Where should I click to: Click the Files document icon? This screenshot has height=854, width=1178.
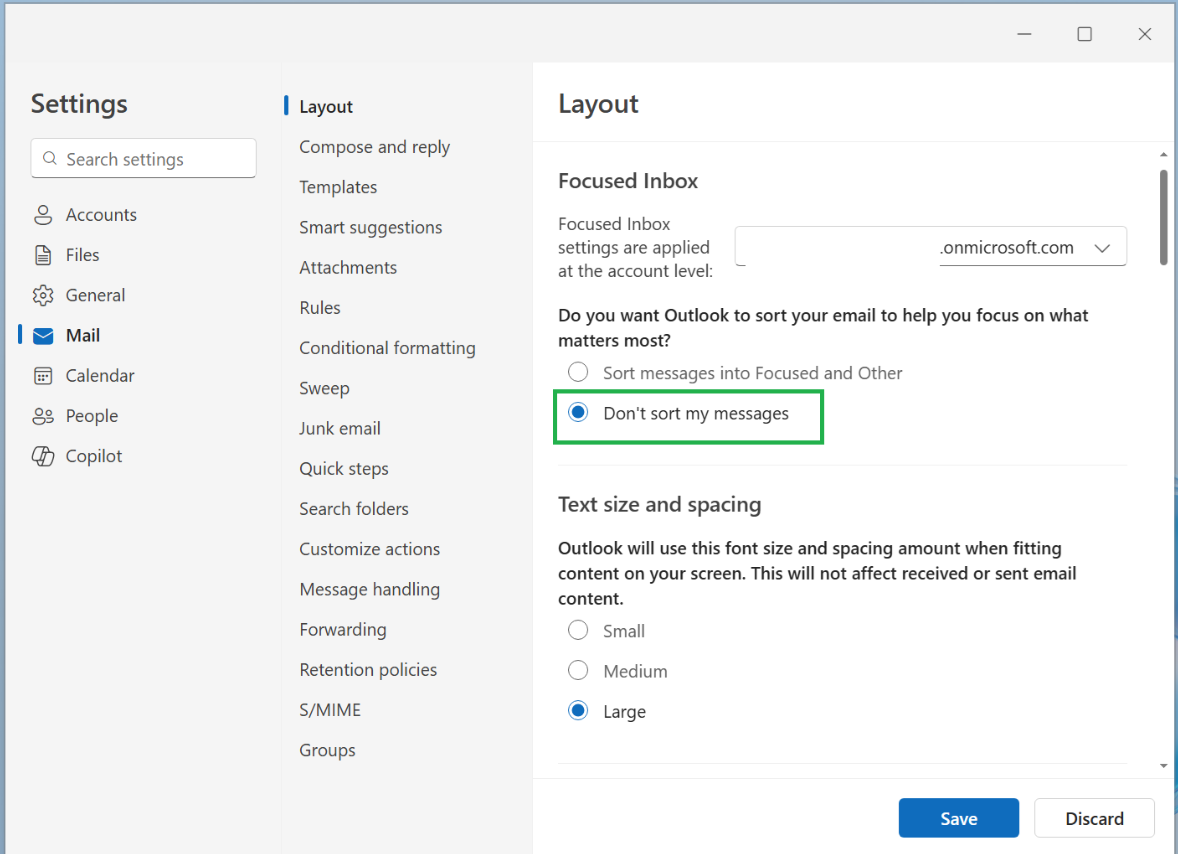click(43, 255)
